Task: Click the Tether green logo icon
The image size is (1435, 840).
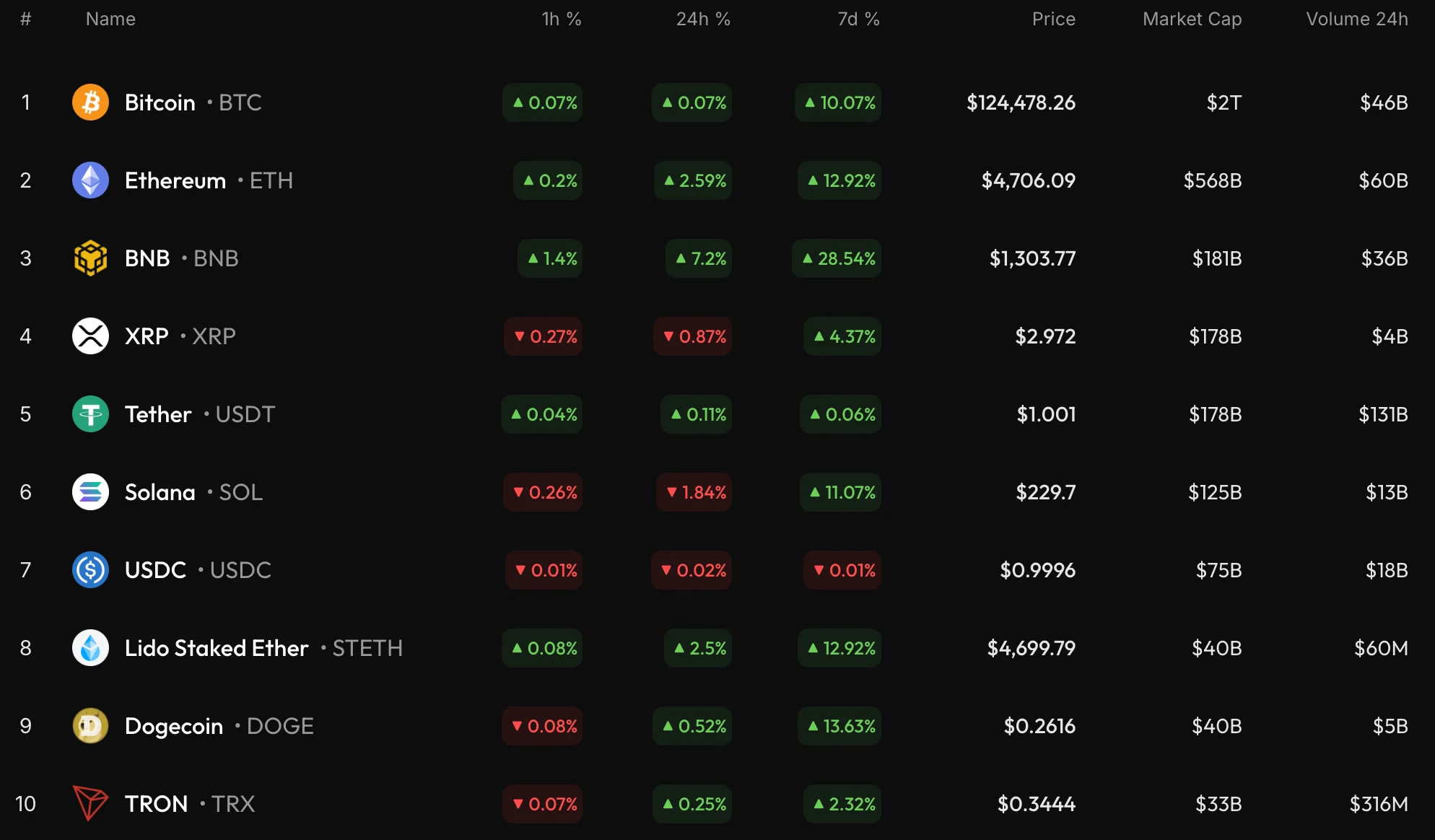Action: click(x=90, y=414)
